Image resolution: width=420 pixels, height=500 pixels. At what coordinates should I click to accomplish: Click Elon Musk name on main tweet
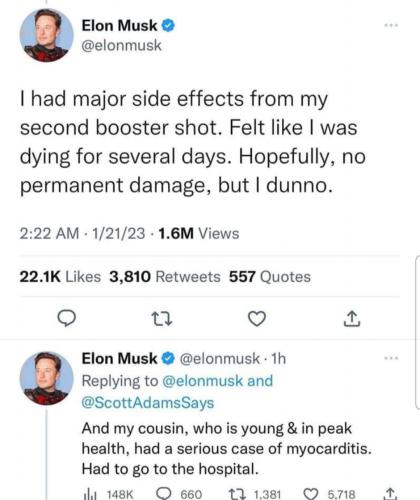[119, 26]
